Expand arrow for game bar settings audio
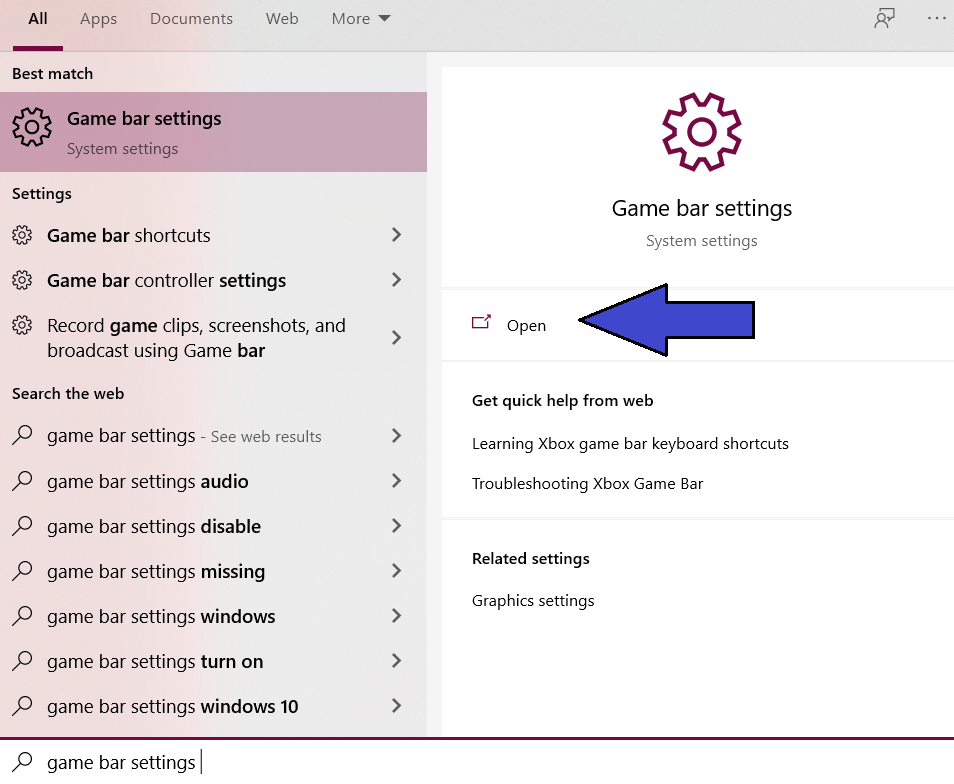 (x=396, y=480)
